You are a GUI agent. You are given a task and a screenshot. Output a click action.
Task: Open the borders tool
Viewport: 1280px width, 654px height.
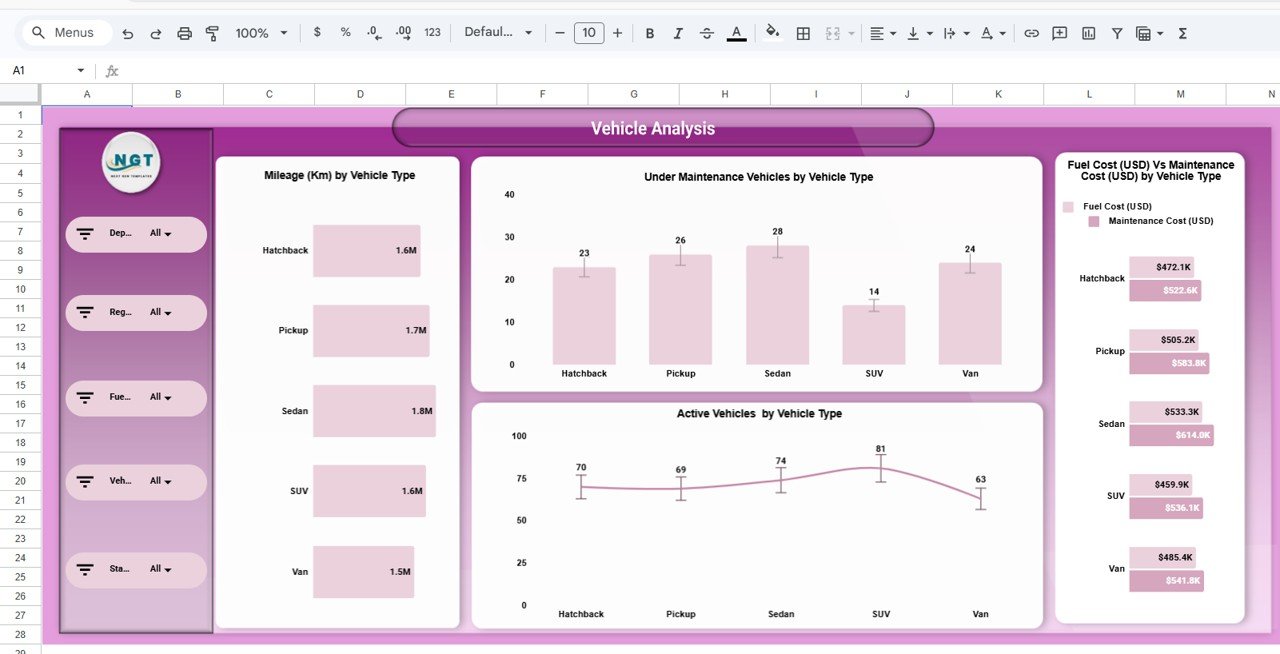tap(802, 32)
